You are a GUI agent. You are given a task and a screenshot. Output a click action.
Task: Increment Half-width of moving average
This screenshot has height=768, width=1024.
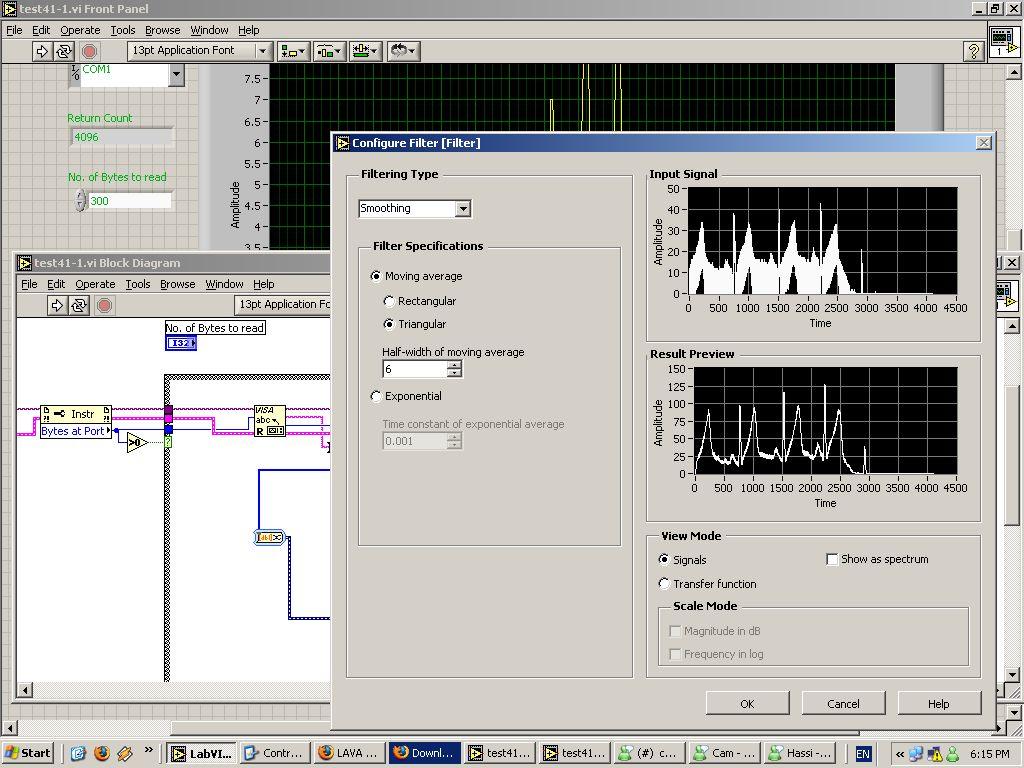pos(455,364)
